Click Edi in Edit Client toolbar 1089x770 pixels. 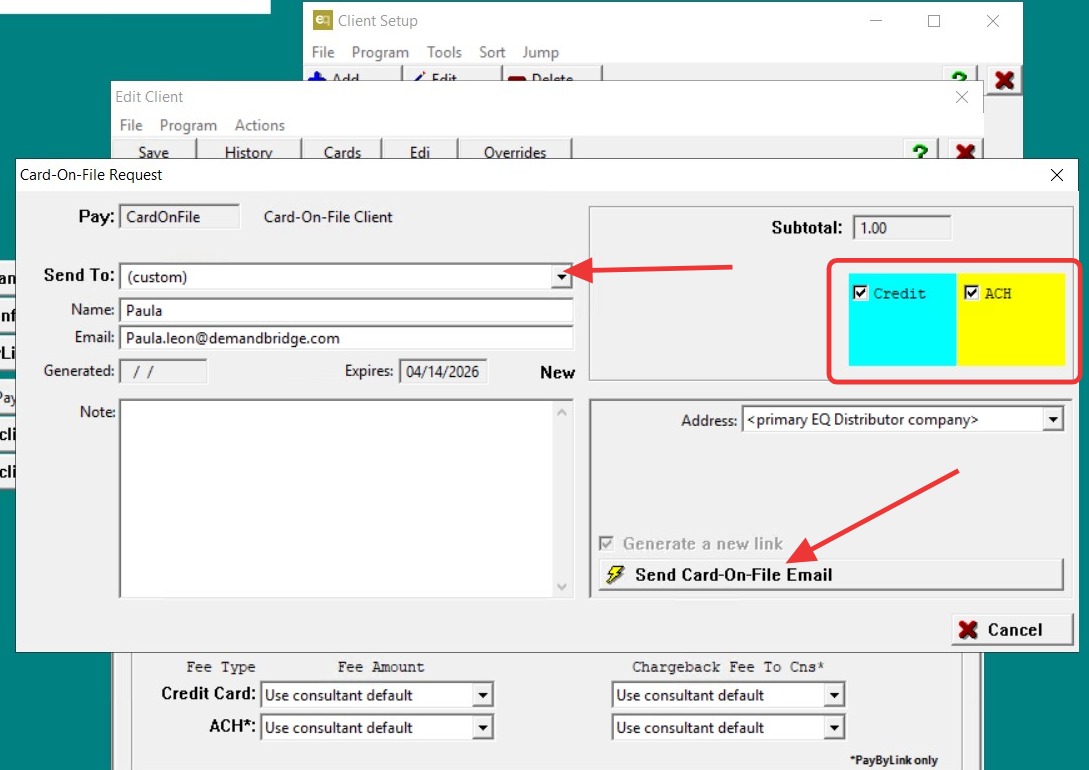419,151
